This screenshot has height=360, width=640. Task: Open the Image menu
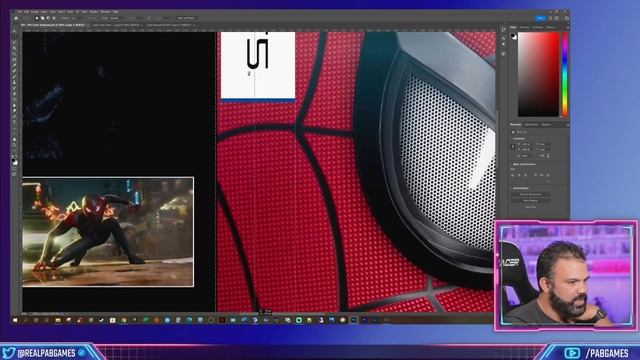pos(34,12)
